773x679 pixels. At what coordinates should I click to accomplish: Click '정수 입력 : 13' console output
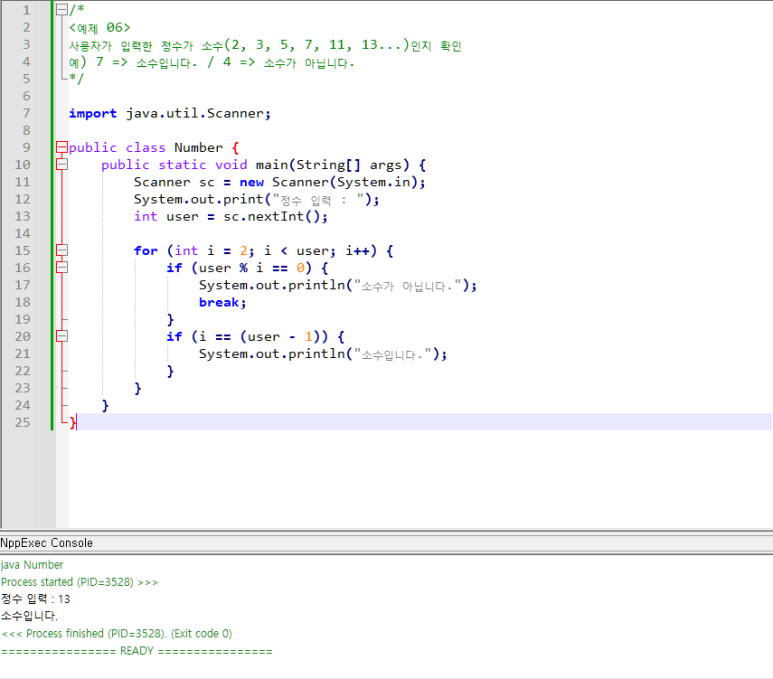[35, 599]
